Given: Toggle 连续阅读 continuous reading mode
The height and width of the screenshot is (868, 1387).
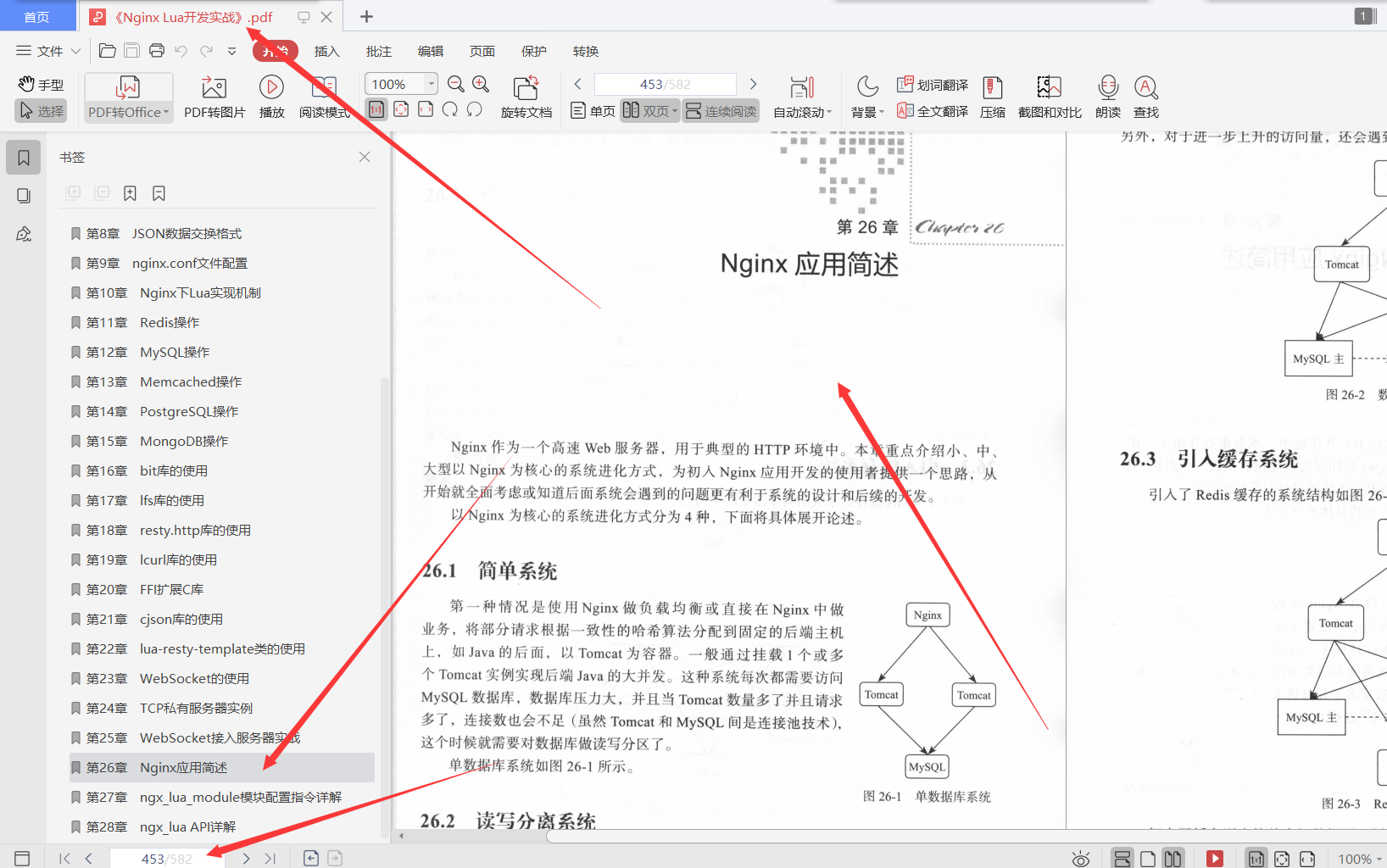Looking at the screenshot, I should [720, 110].
